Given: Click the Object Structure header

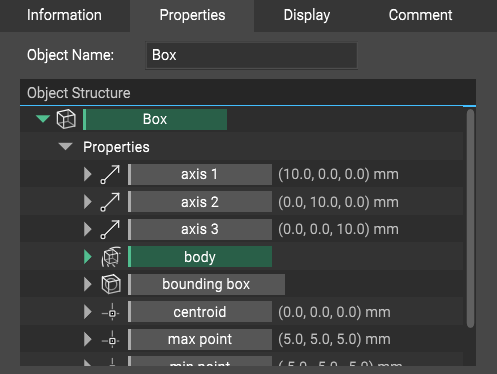Looking at the screenshot, I should tap(248, 93).
